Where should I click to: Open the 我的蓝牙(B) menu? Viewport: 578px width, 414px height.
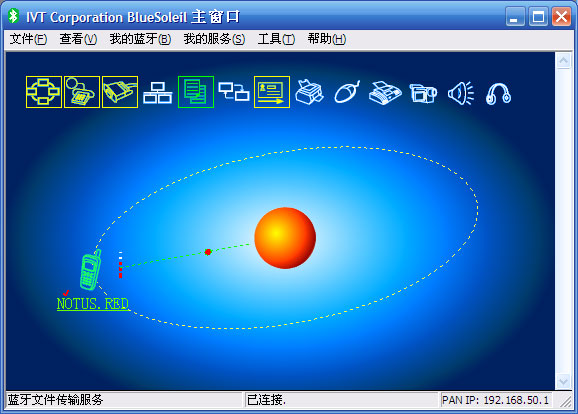click(x=140, y=39)
